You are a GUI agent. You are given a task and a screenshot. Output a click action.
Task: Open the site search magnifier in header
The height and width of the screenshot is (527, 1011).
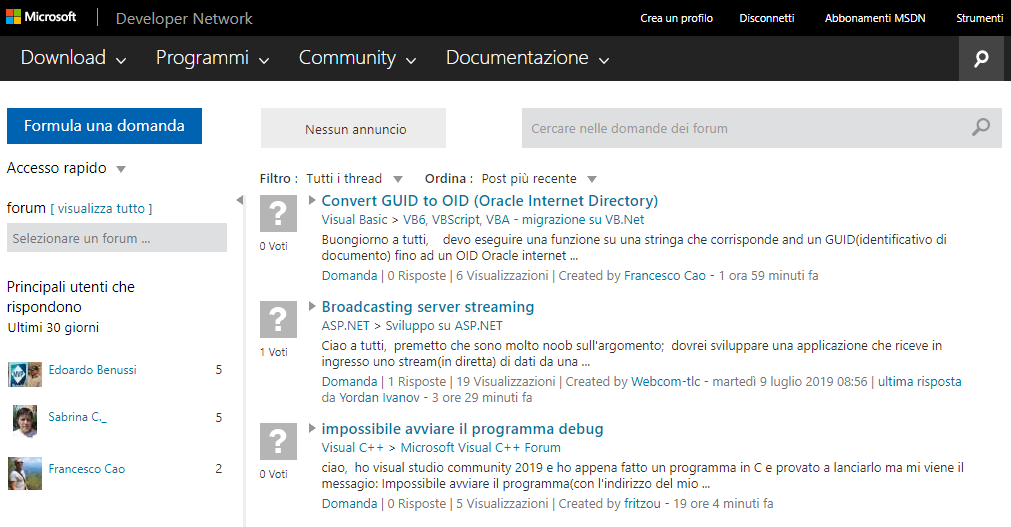point(981,59)
